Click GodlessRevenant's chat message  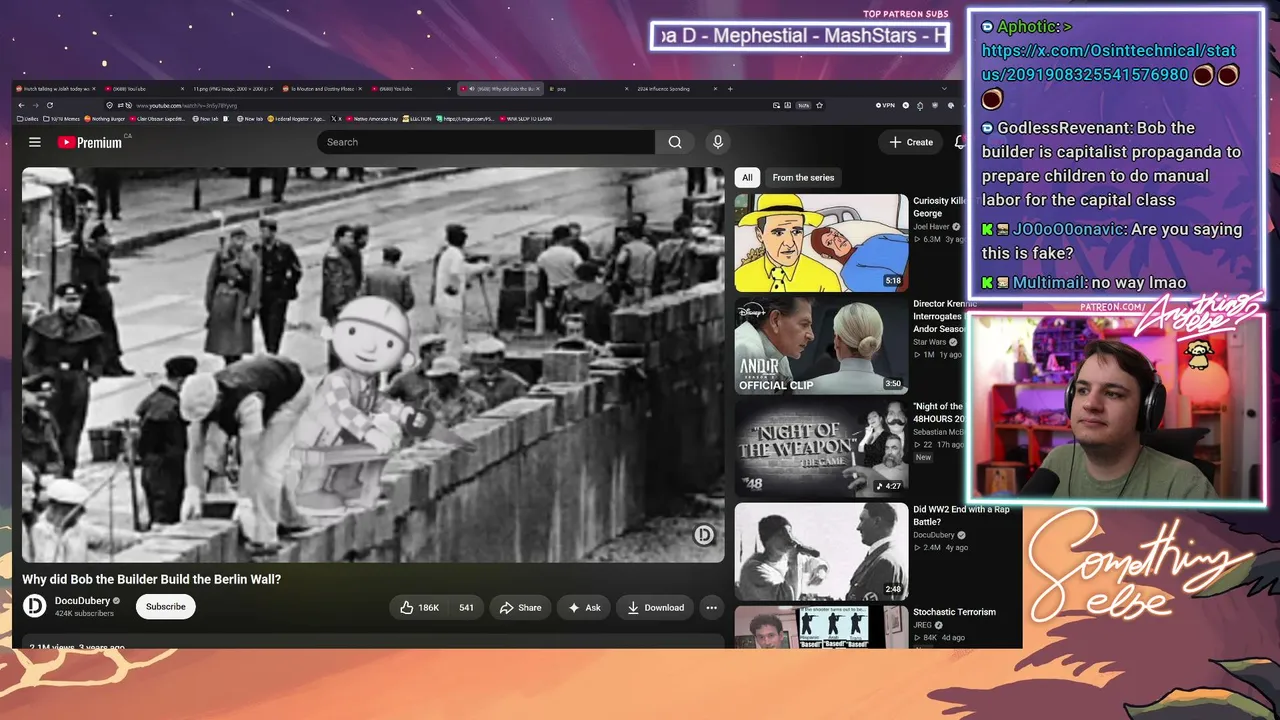pos(1111,164)
